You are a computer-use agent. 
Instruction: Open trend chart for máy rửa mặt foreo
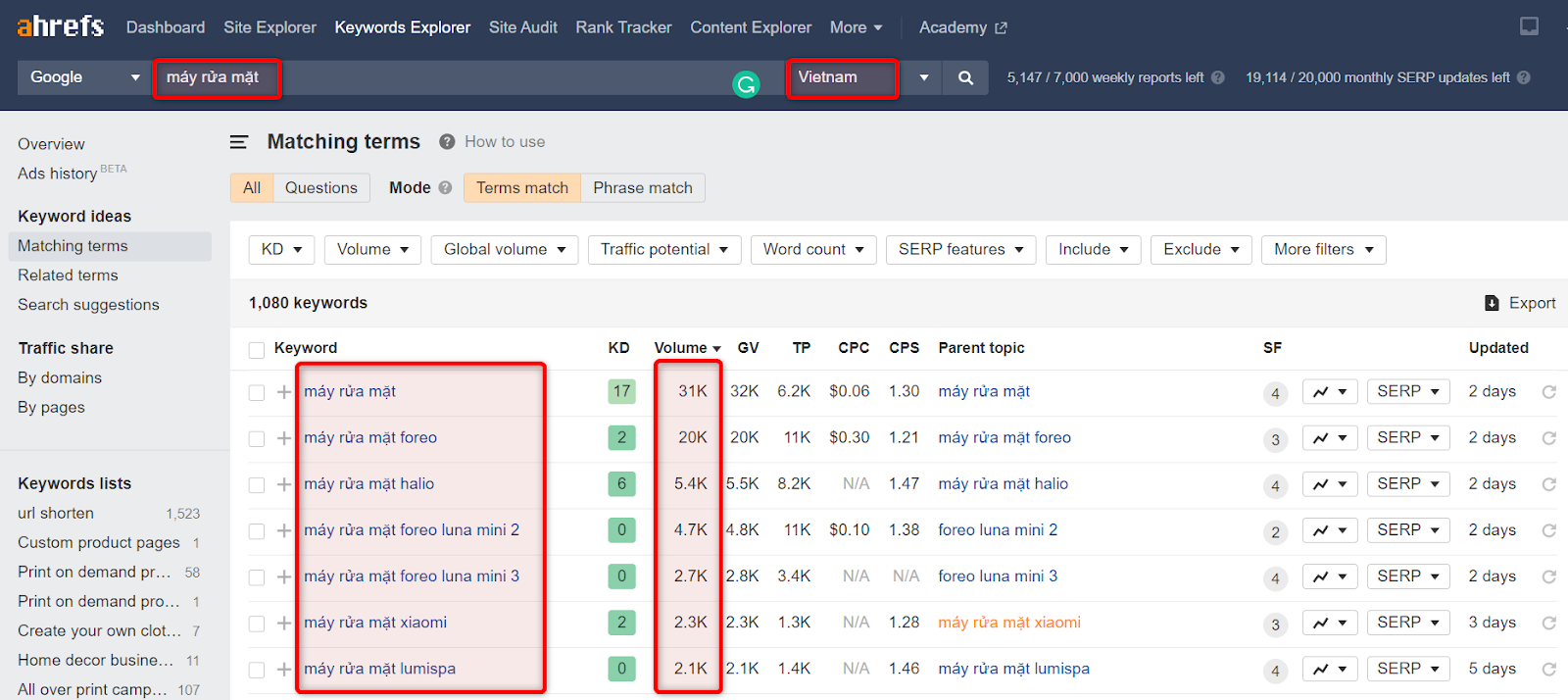click(1330, 438)
